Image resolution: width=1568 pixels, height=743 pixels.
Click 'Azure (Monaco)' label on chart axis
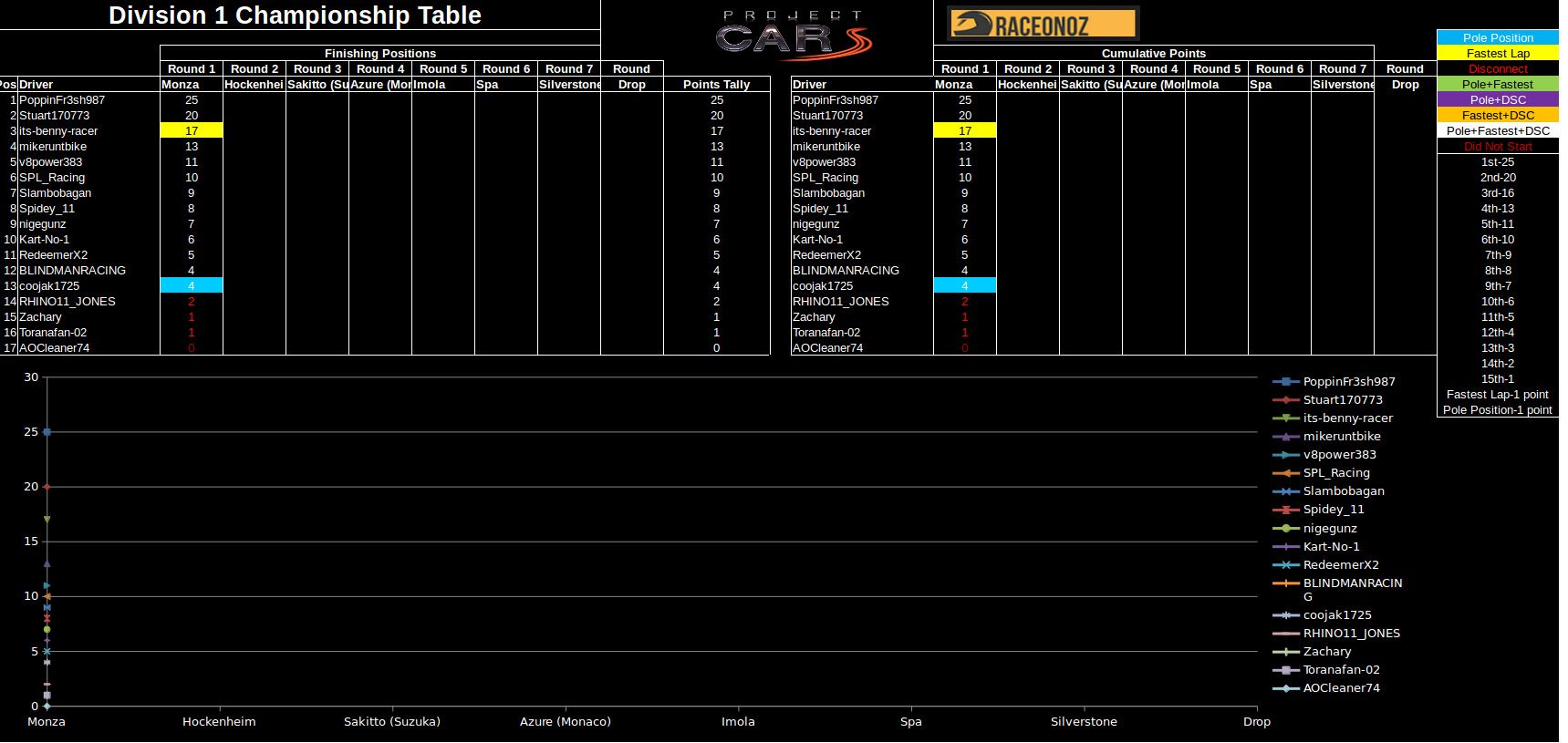point(566,721)
